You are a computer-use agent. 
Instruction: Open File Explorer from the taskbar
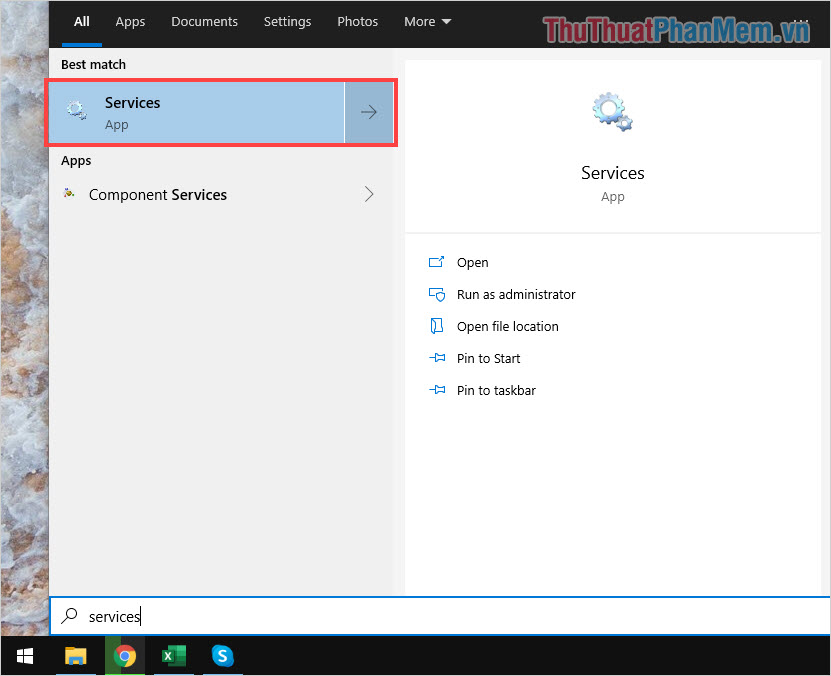75,656
